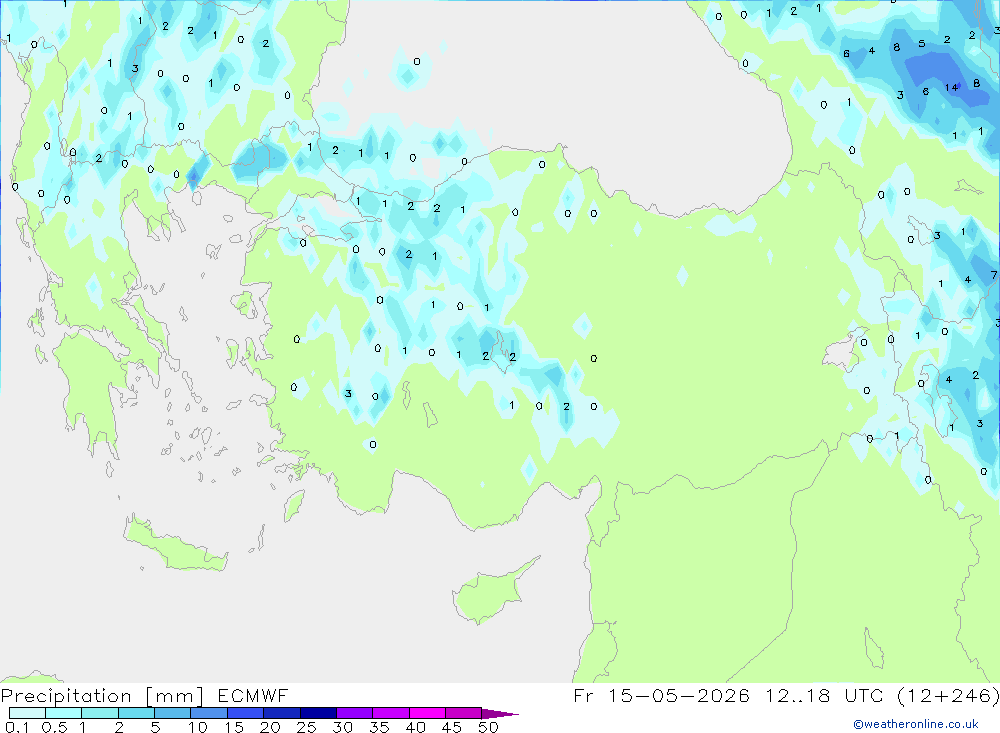
Task: Click the '14' precipitation value on map
Action: [952, 87]
